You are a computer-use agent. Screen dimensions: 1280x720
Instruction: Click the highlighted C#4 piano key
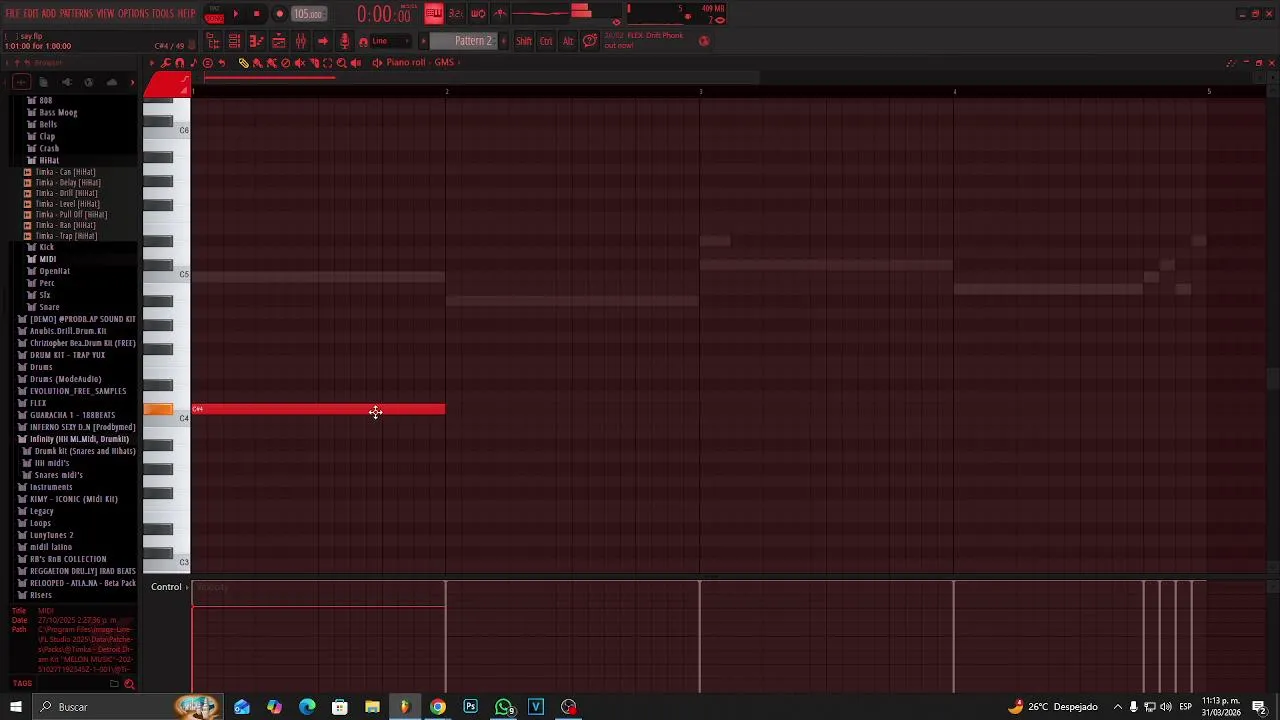(x=158, y=409)
